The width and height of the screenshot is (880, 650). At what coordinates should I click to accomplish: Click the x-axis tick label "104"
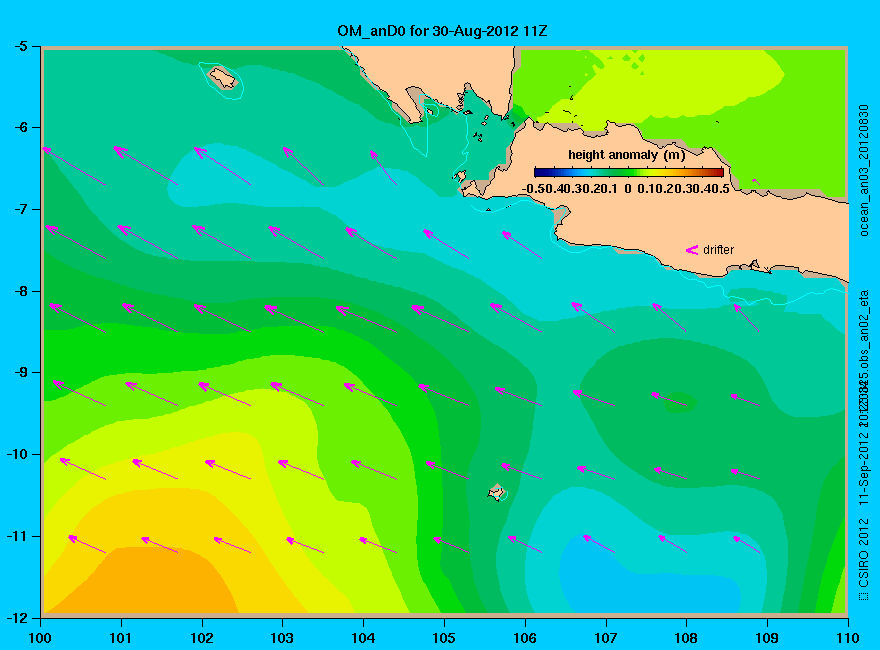(x=363, y=638)
